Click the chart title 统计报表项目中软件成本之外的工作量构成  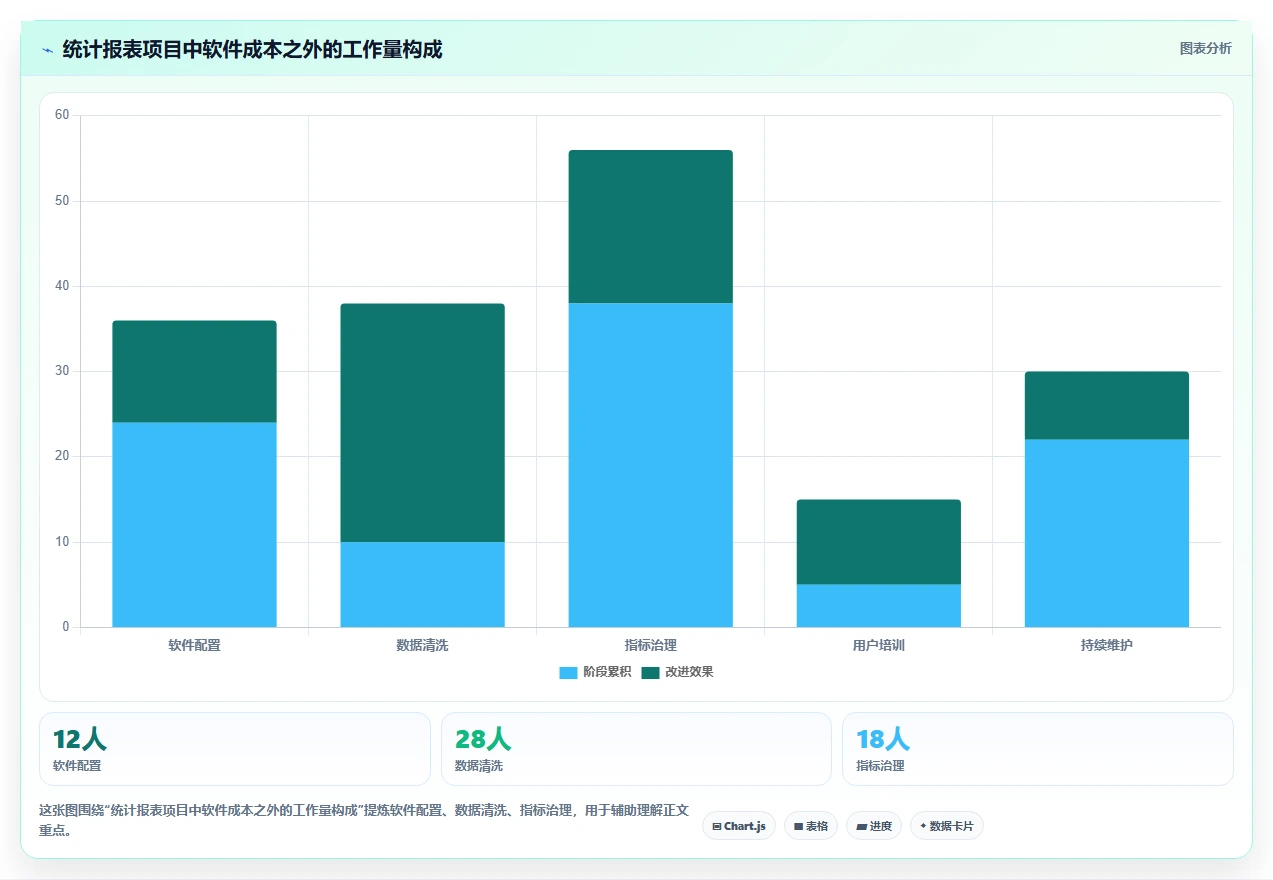point(252,49)
